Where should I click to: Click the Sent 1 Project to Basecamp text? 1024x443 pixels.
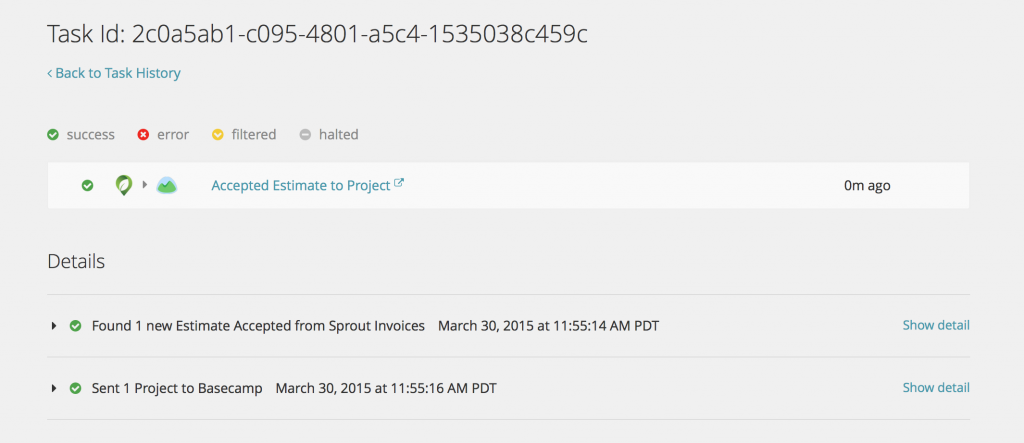click(x=177, y=388)
